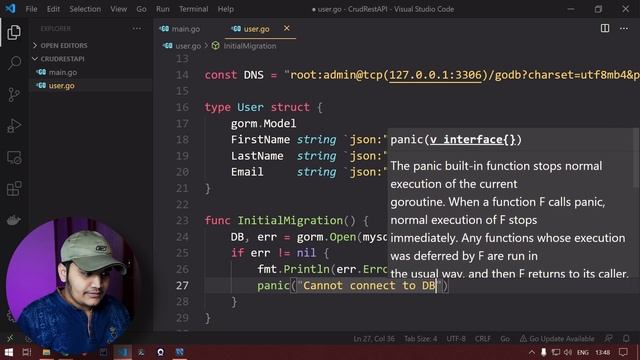Click Ln 27, Col 36 status item
640x360 pixels.
click(x=374, y=339)
